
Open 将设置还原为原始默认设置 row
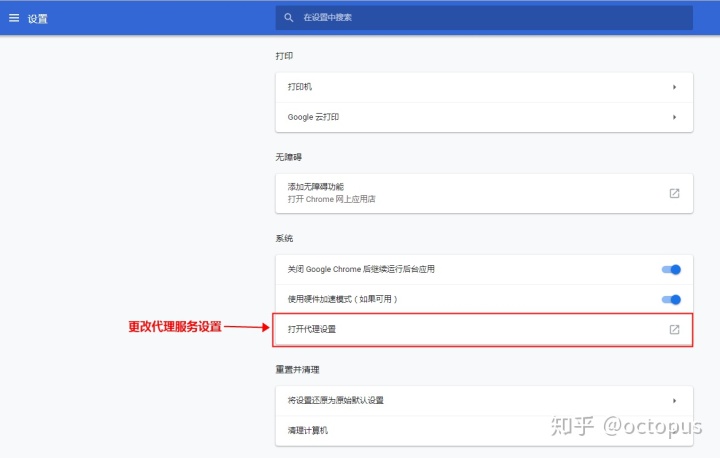click(x=484, y=401)
